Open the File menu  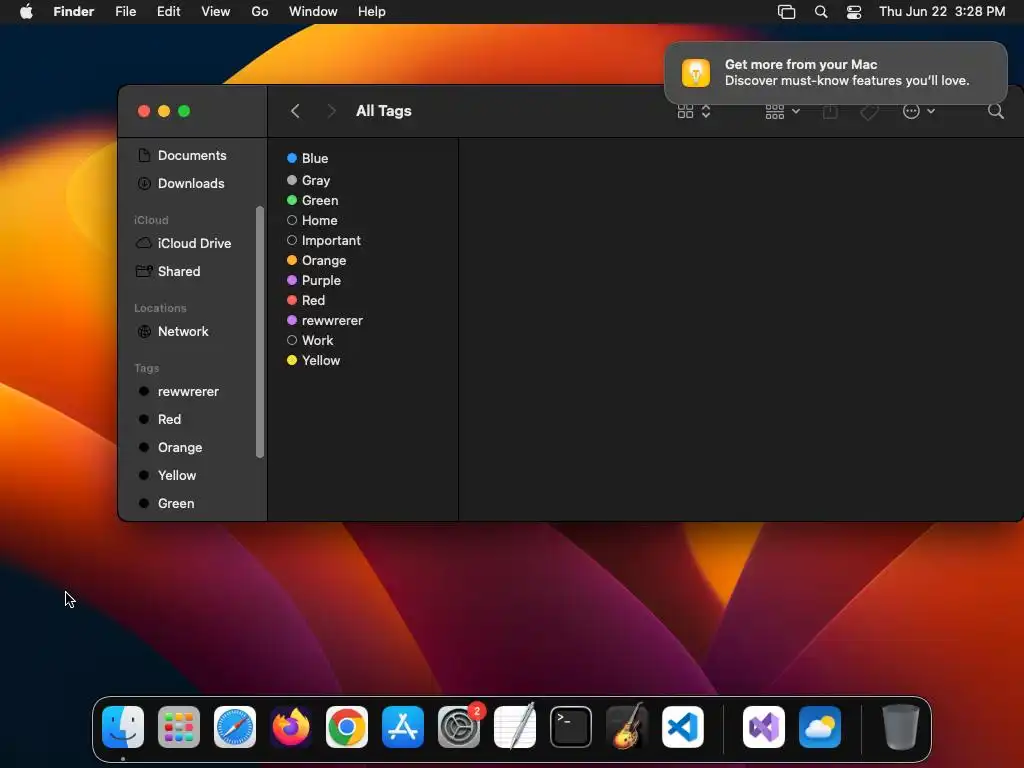pos(125,12)
